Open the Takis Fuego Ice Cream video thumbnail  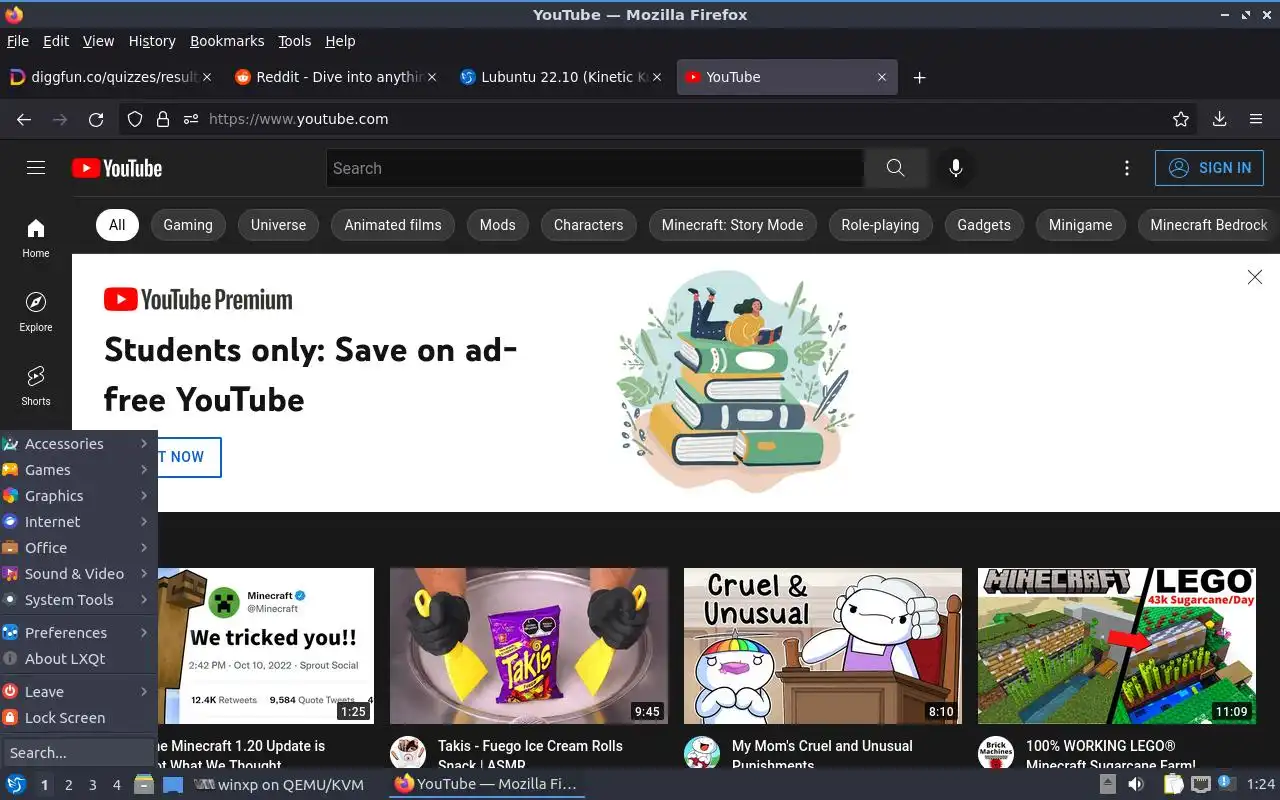(x=529, y=646)
